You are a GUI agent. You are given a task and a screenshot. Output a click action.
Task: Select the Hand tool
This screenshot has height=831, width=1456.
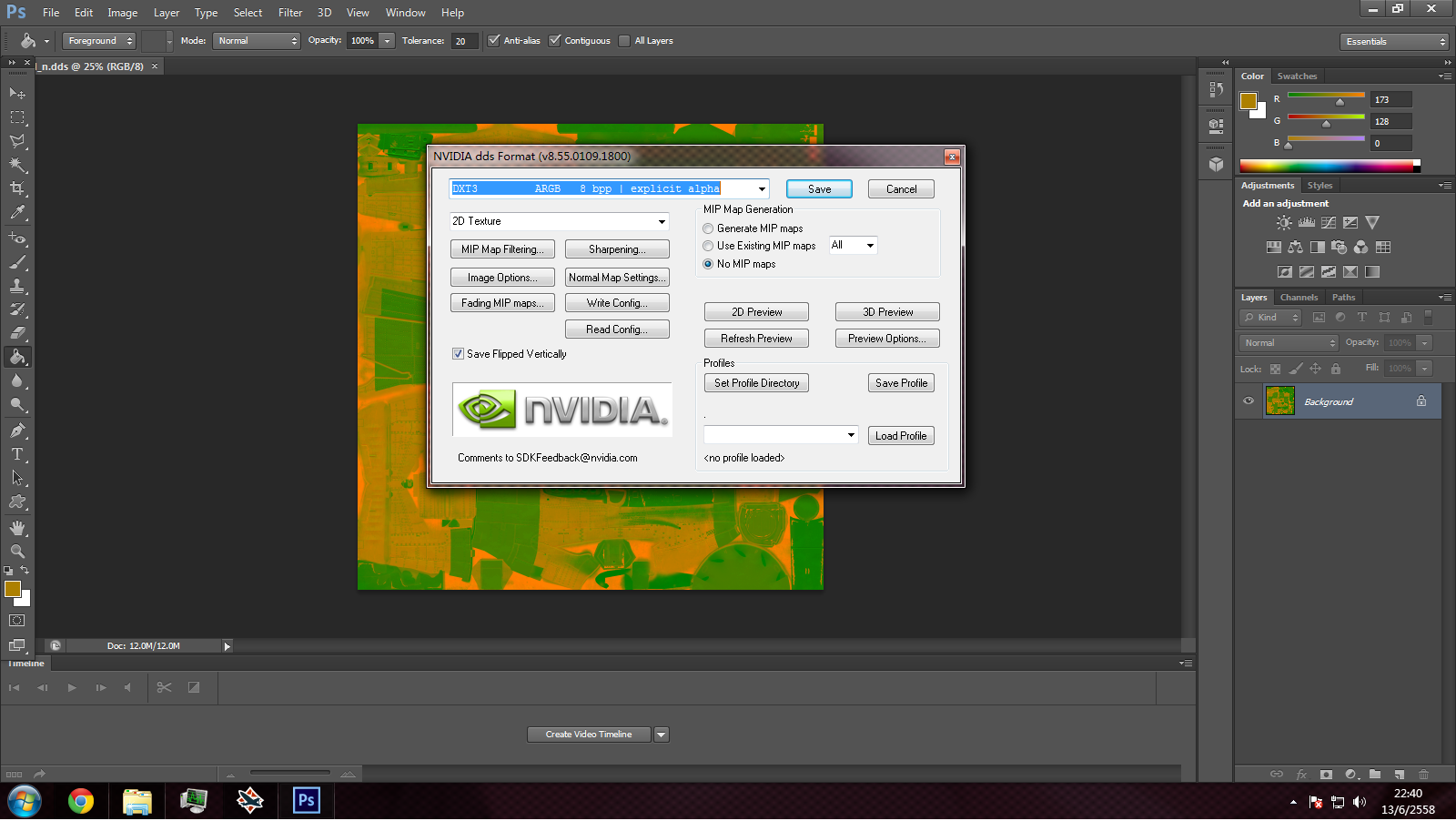coord(17,528)
